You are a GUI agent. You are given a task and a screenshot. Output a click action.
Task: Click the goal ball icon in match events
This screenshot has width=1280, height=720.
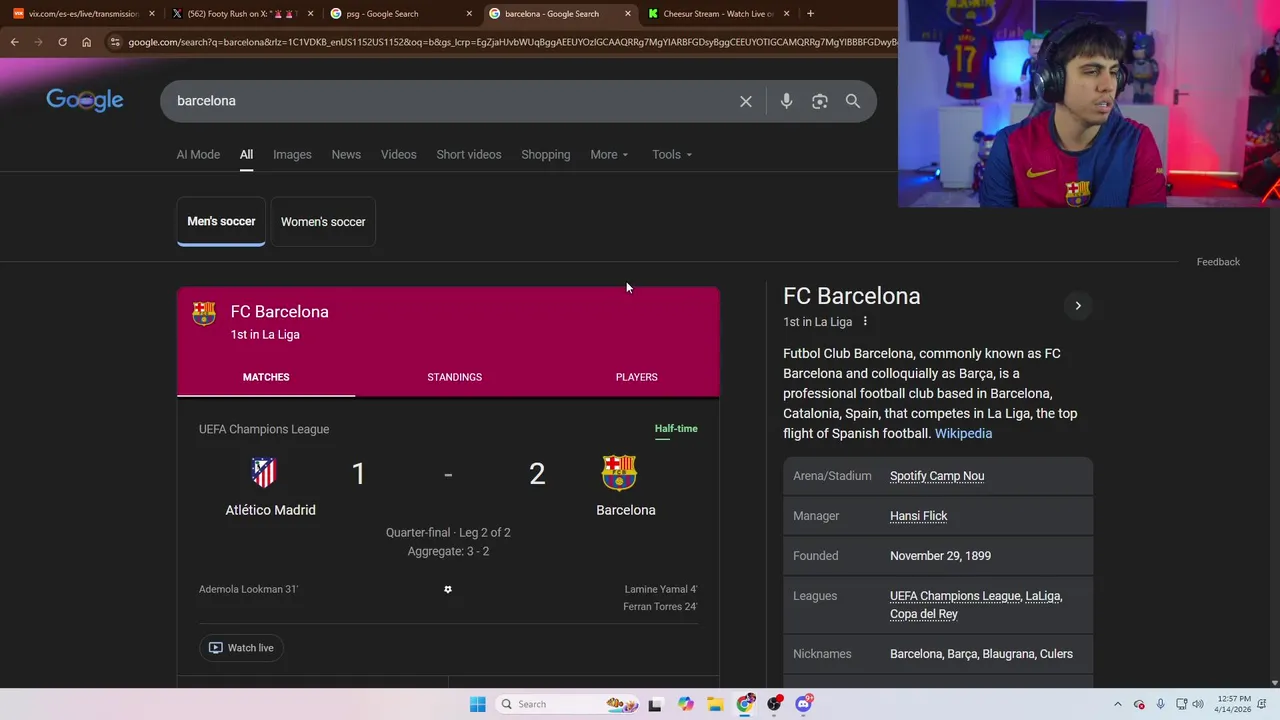(448, 589)
